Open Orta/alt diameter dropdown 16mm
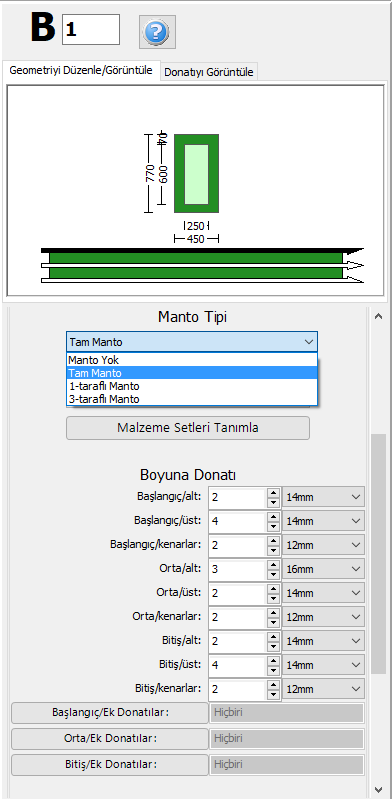Image resolution: width=392 pixels, height=799 pixels. 323,569
